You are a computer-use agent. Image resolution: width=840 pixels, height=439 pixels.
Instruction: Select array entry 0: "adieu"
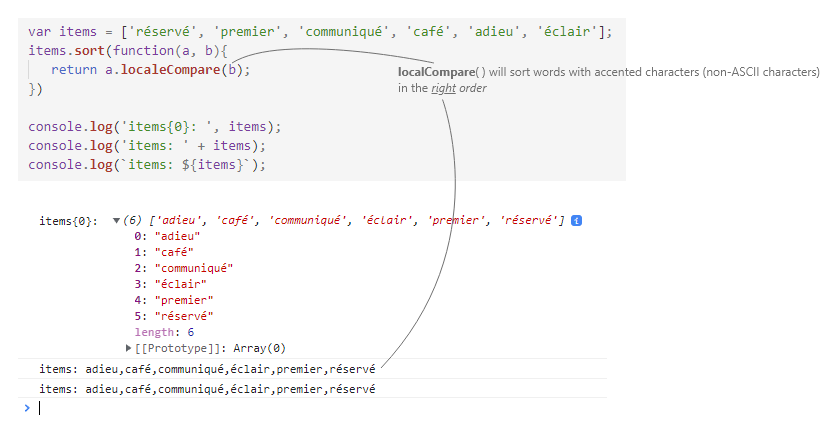click(167, 236)
